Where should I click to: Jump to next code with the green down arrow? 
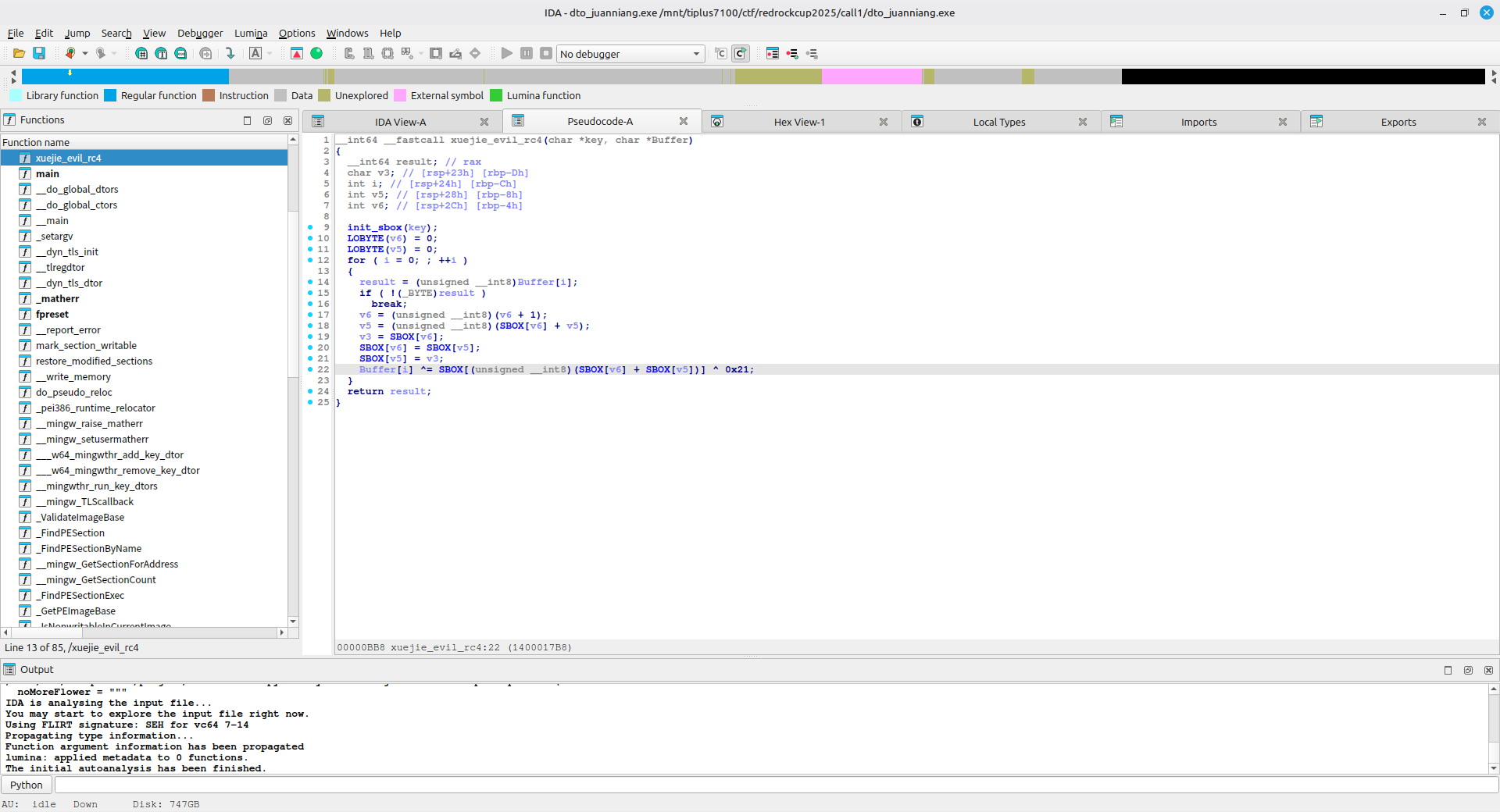point(230,53)
